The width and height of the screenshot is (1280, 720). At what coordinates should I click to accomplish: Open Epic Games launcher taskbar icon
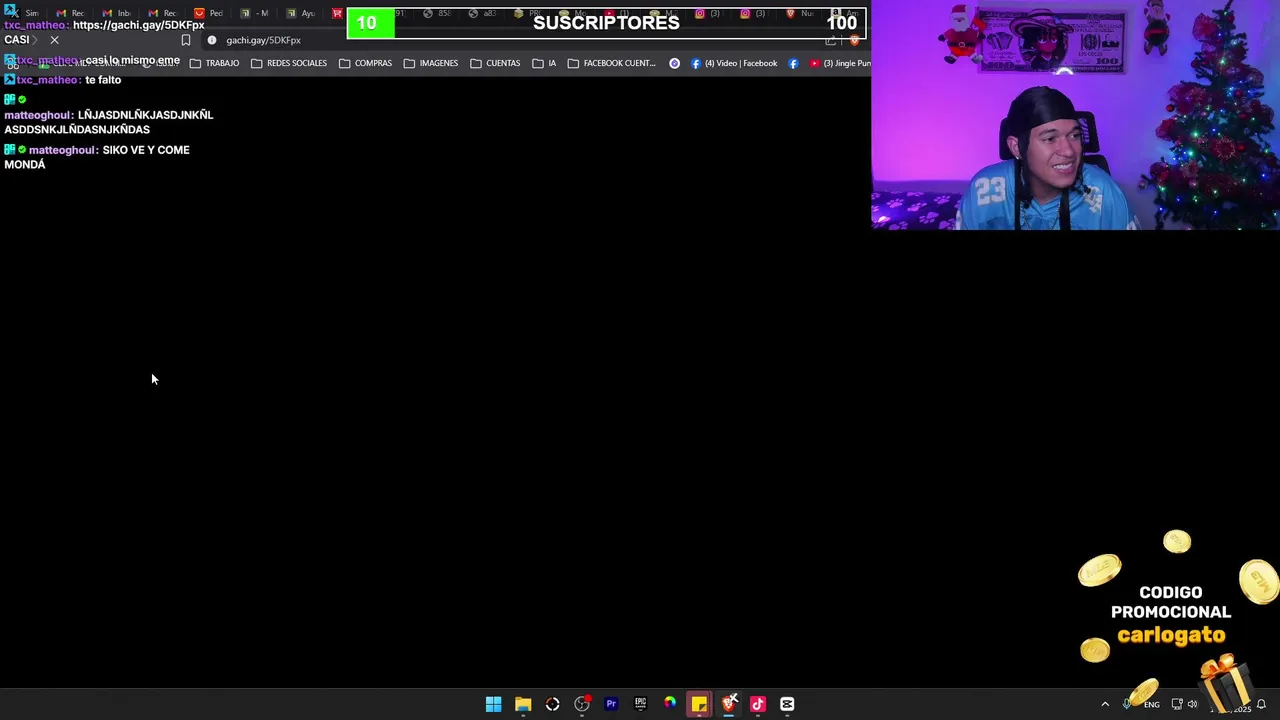pyautogui.click(x=640, y=704)
